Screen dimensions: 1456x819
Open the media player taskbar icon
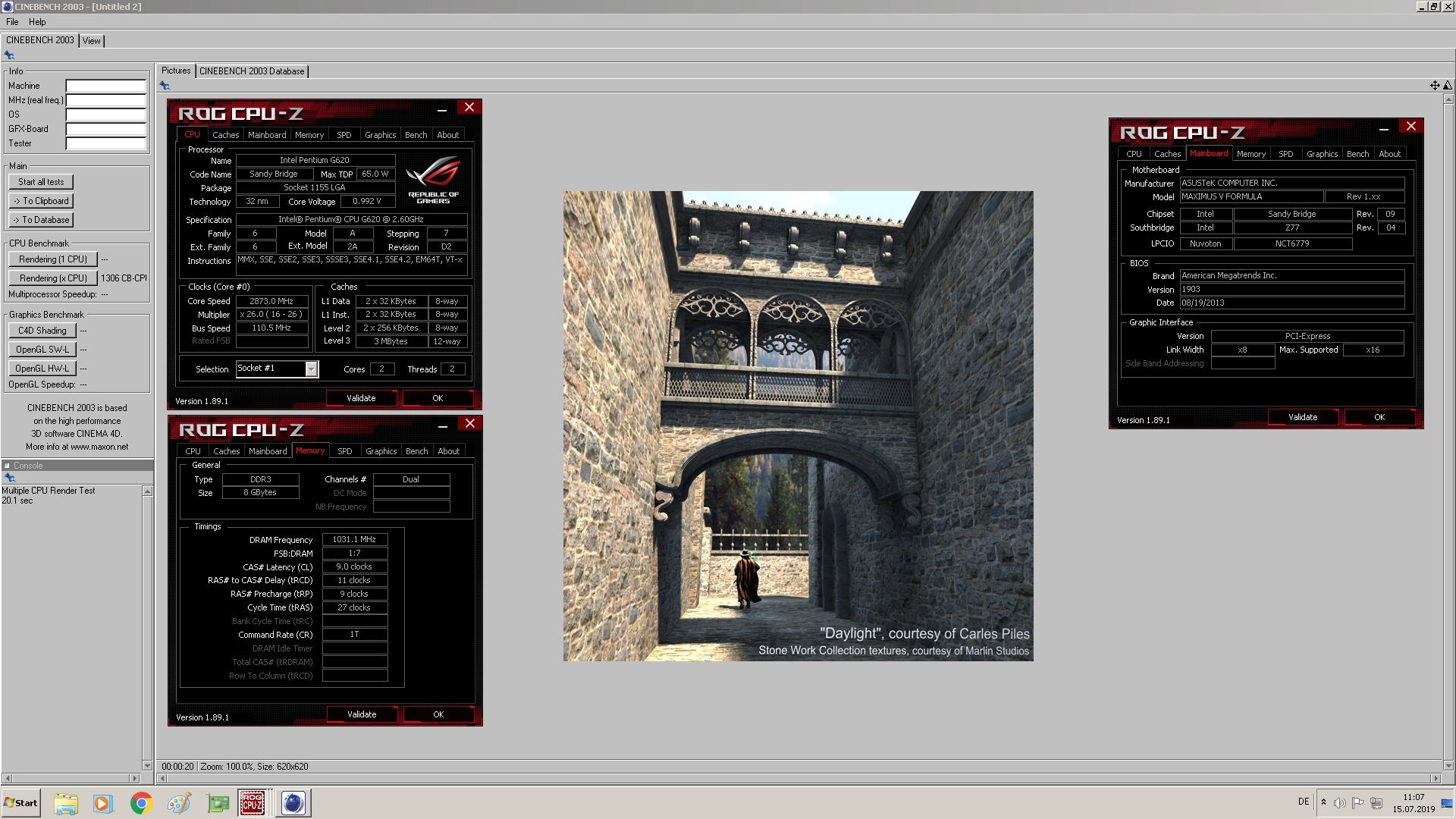(x=103, y=803)
